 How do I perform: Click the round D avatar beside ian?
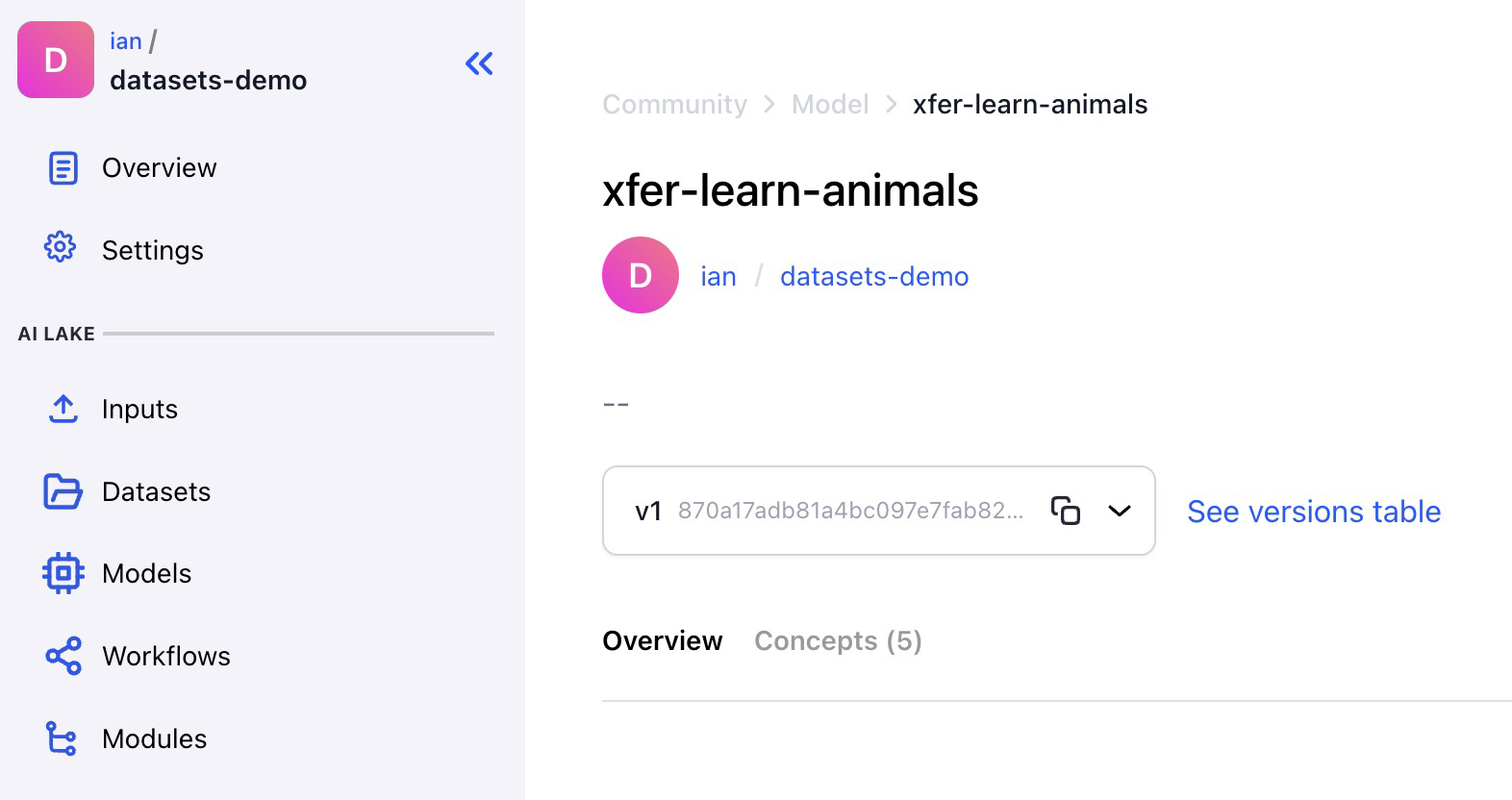click(640, 275)
